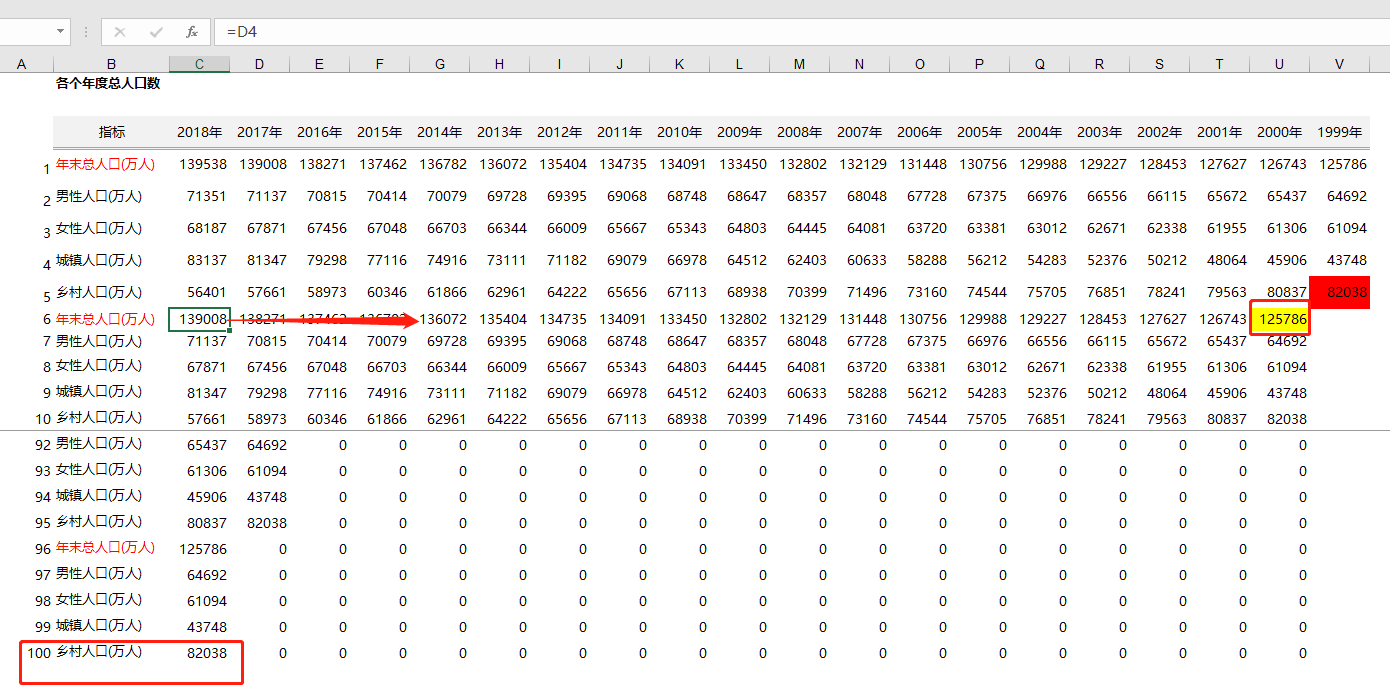Viewport: 1390px width, 693px height.
Task: Select column header A
Action: (x=22, y=64)
